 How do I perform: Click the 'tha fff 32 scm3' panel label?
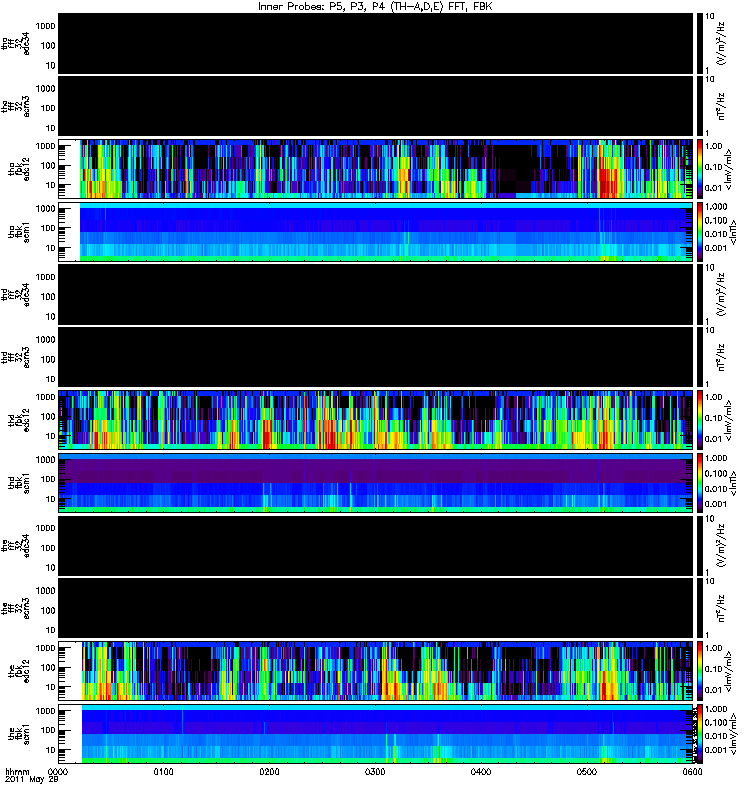(x=15, y=106)
